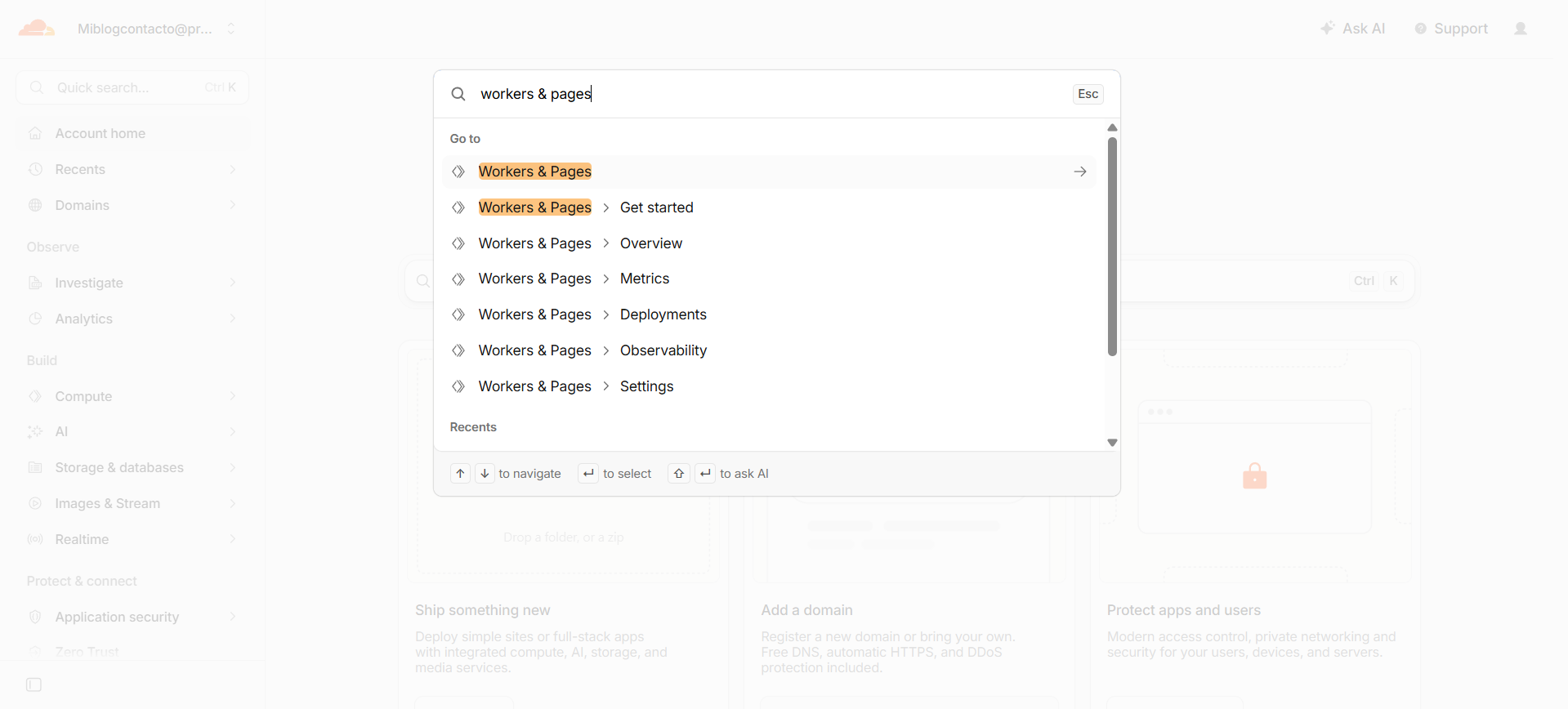1568x709 pixels.
Task: Select Workers & Pages > Overview
Action: click(769, 243)
